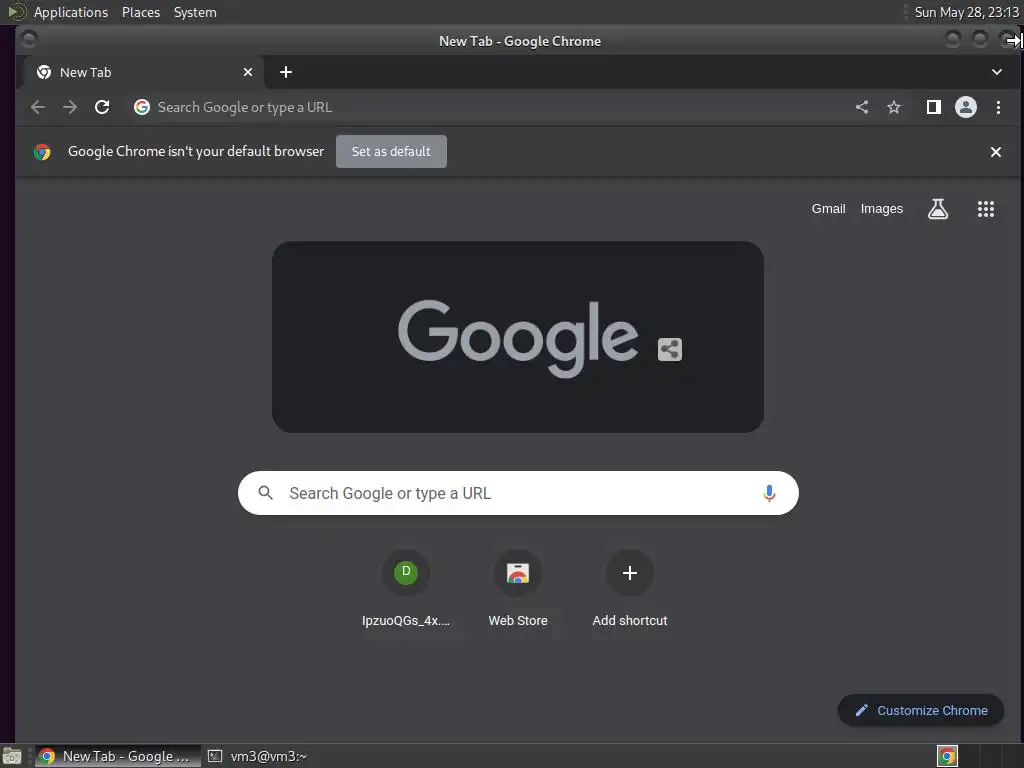Select the New Tab tab

pos(144,72)
